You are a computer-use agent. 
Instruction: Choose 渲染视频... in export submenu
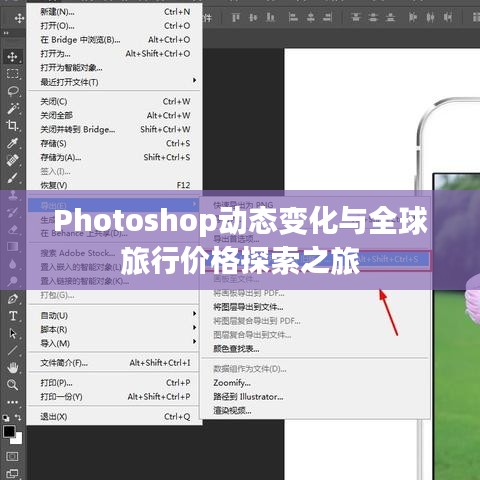coord(315,411)
